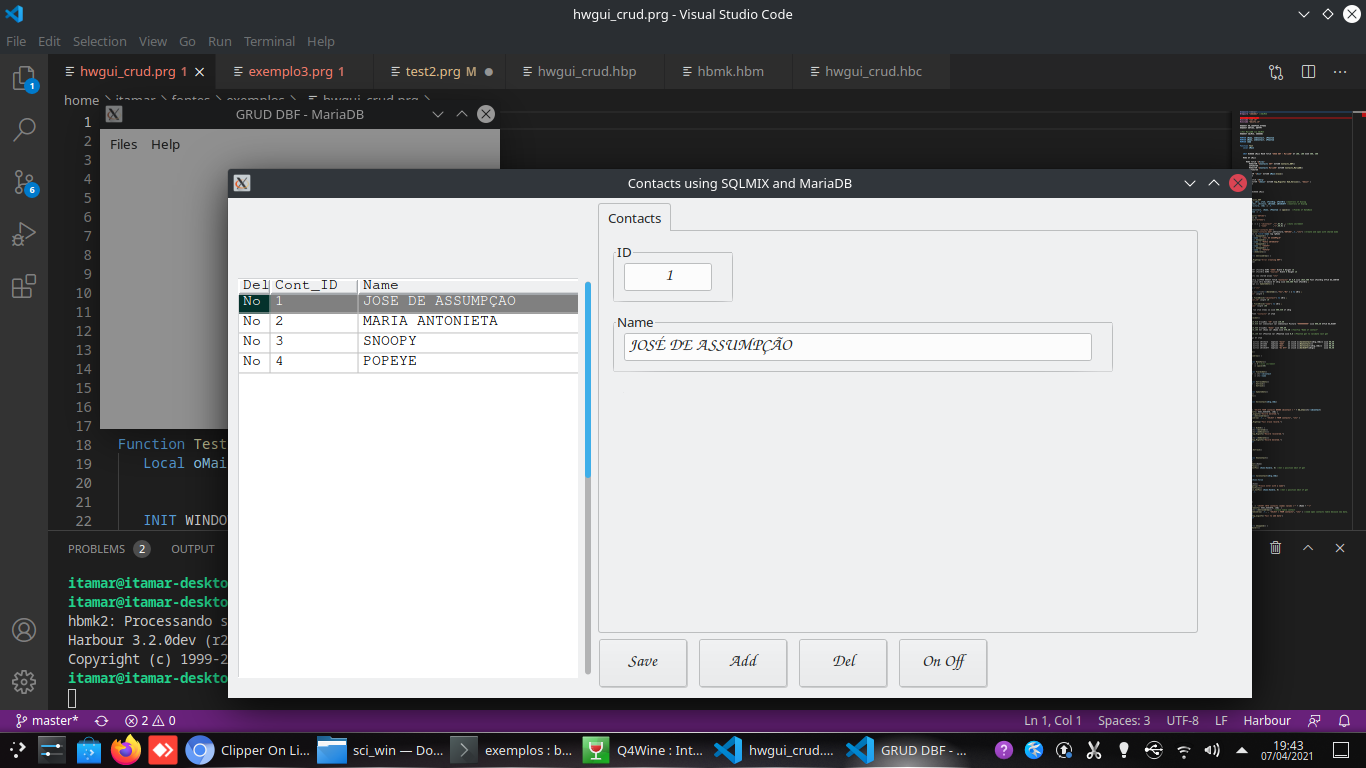Viewport: 1366px width, 768px height.
Task: Open Source Control view icon
Action: pyautogui.click(x=24, y=182)
